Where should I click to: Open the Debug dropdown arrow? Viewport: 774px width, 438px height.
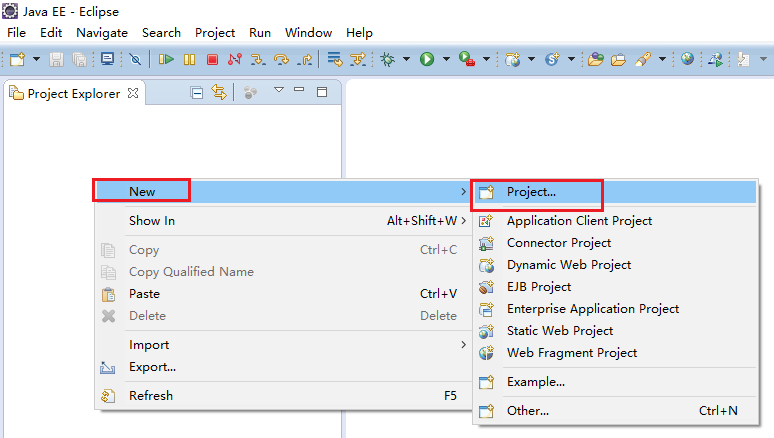(x=406, y=59)
